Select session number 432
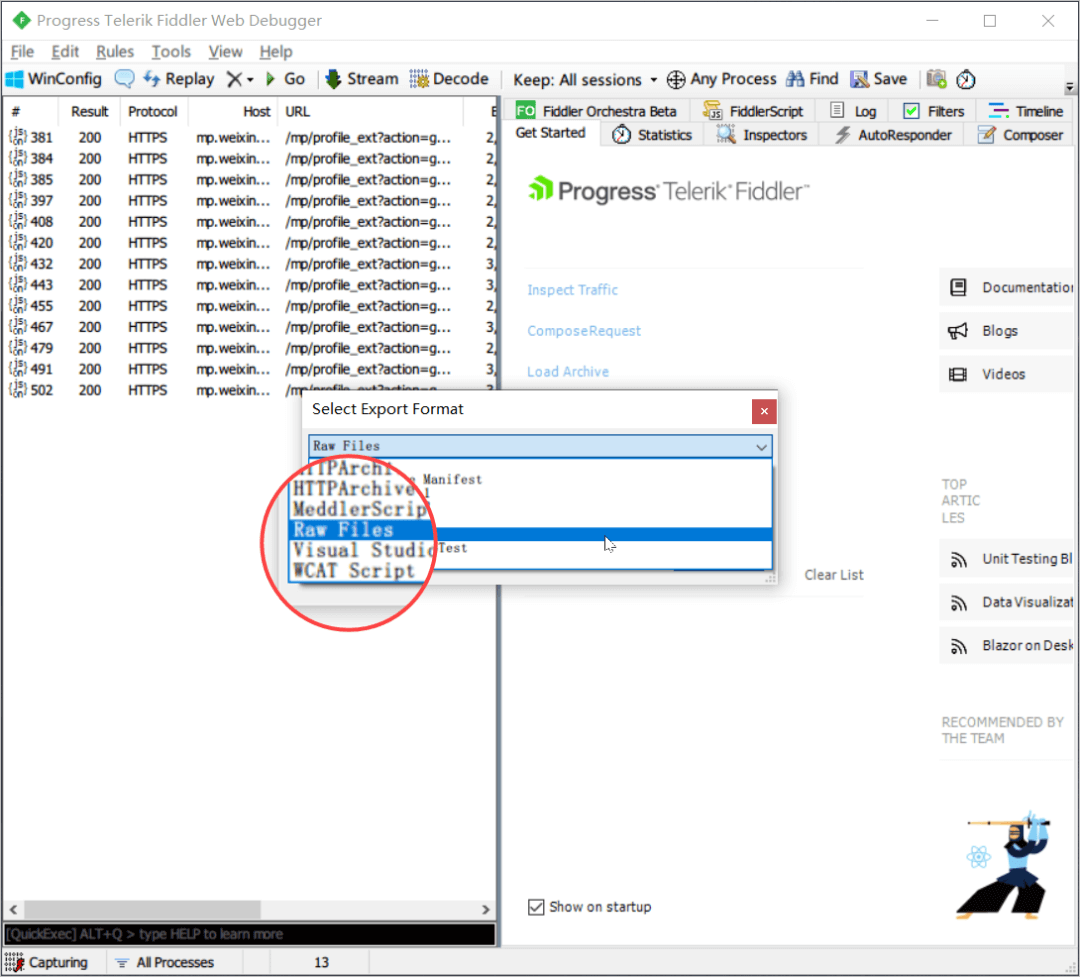This screenshot has width=1080, height=977. 249,264
